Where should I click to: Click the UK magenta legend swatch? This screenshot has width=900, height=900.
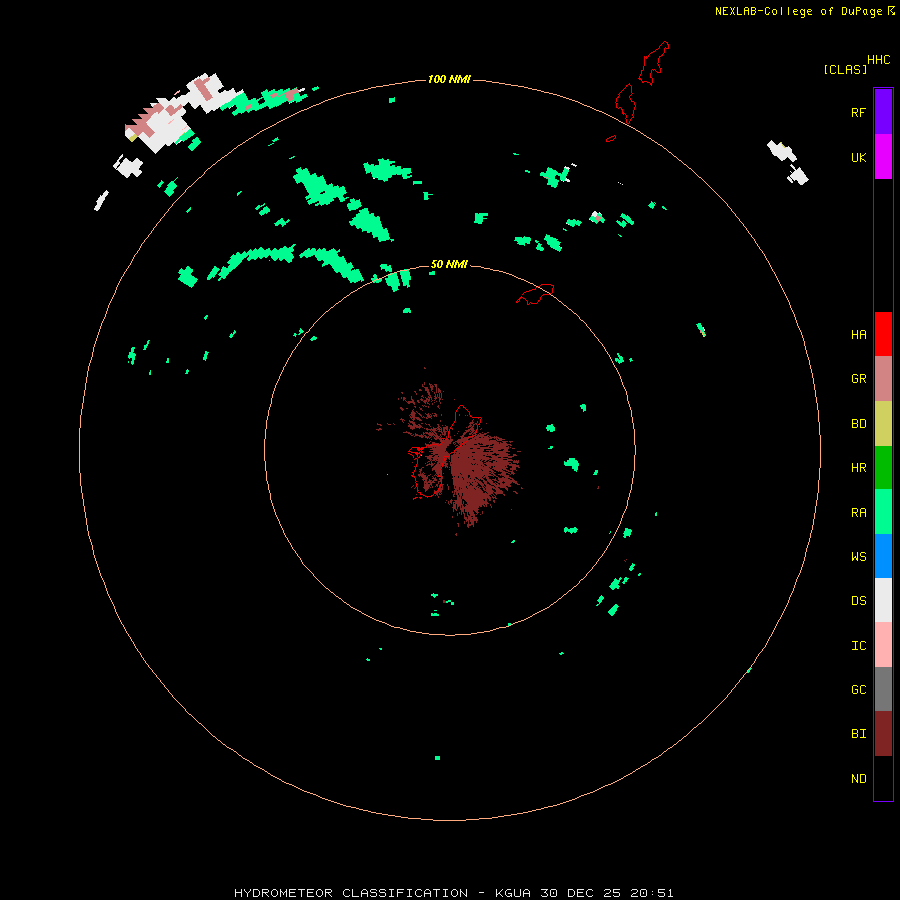click(x=883, y=157)
